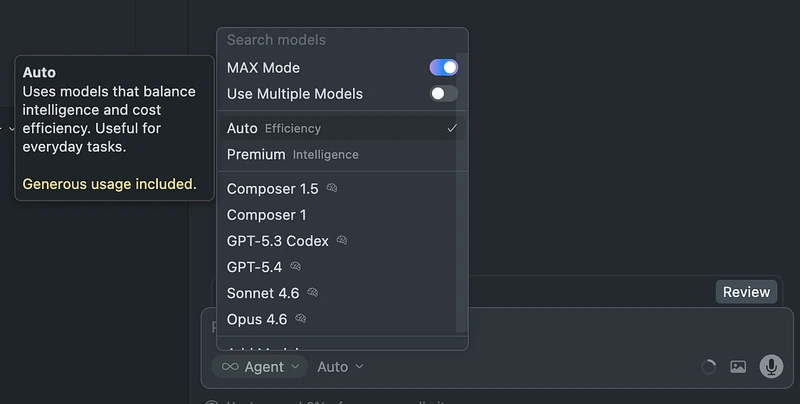Click the Search models field

tap(342, 40)
